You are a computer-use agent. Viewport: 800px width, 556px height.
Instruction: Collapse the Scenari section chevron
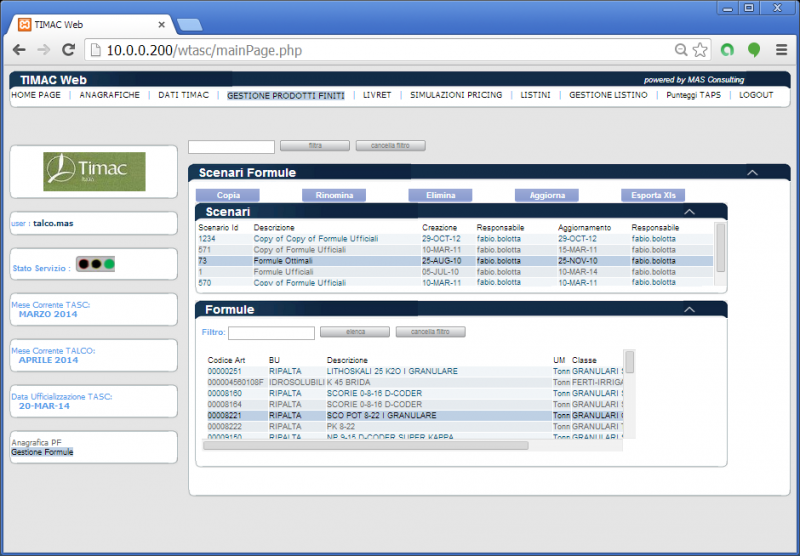pos(688,212)
